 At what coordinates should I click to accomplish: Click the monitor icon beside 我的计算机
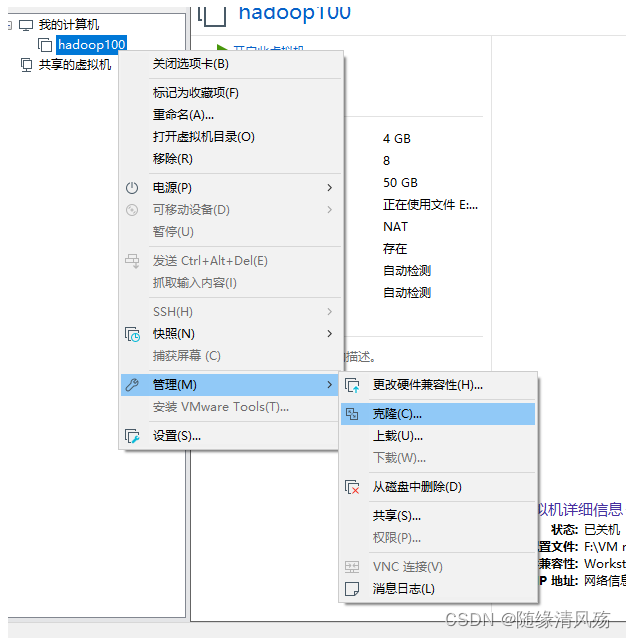tap(26, 25)
